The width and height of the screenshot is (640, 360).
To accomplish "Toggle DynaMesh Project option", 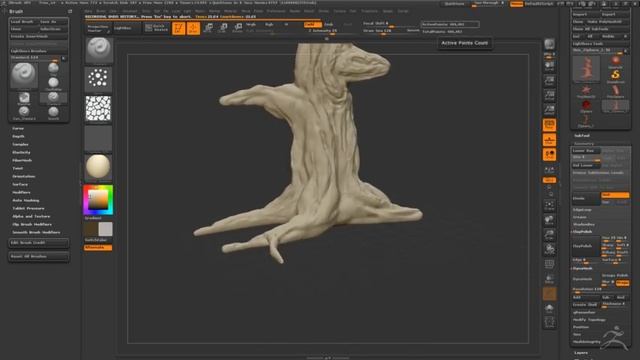I will tap(622, 283).
